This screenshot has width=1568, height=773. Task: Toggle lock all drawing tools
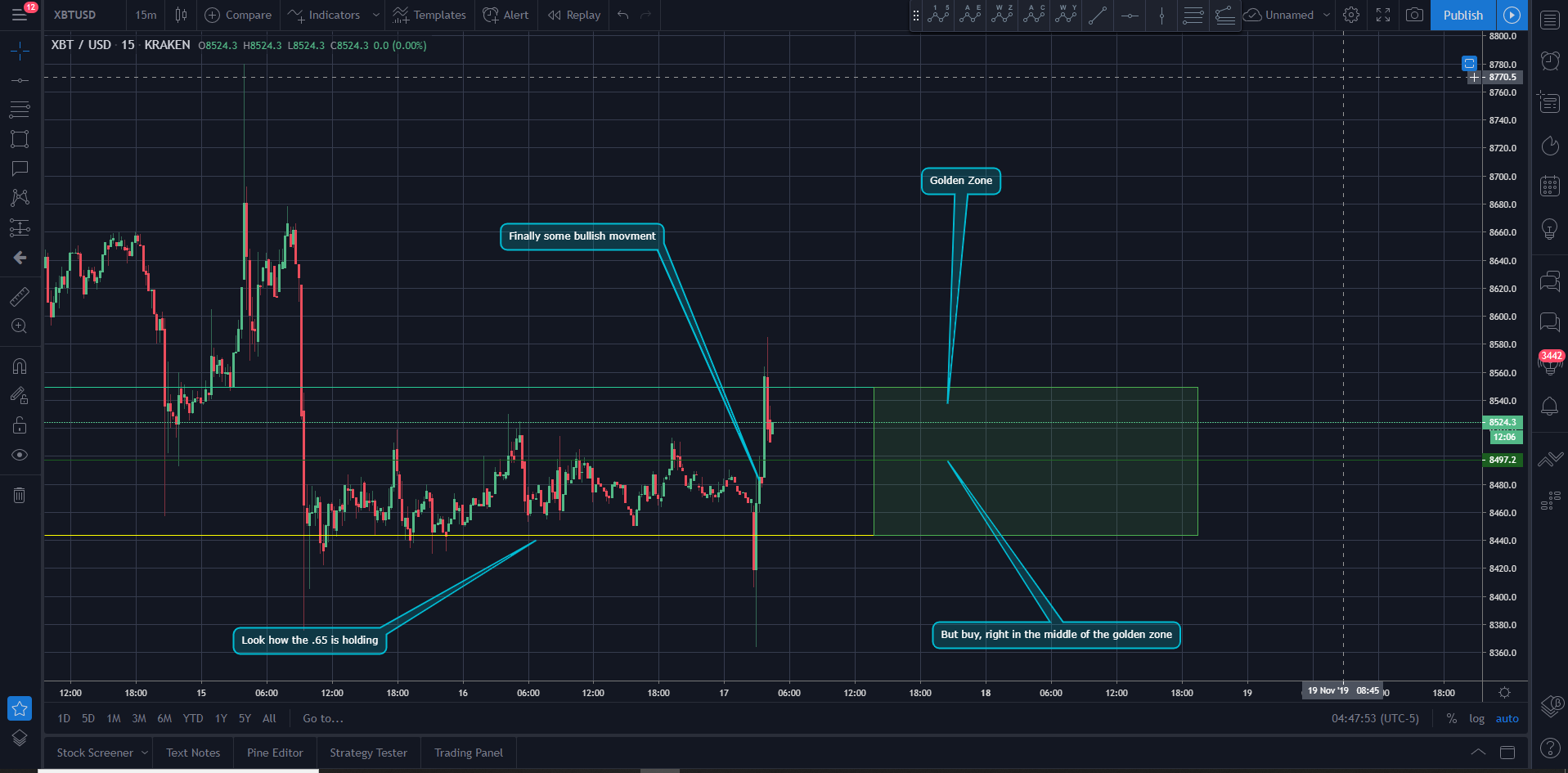(x=20, y=425)
